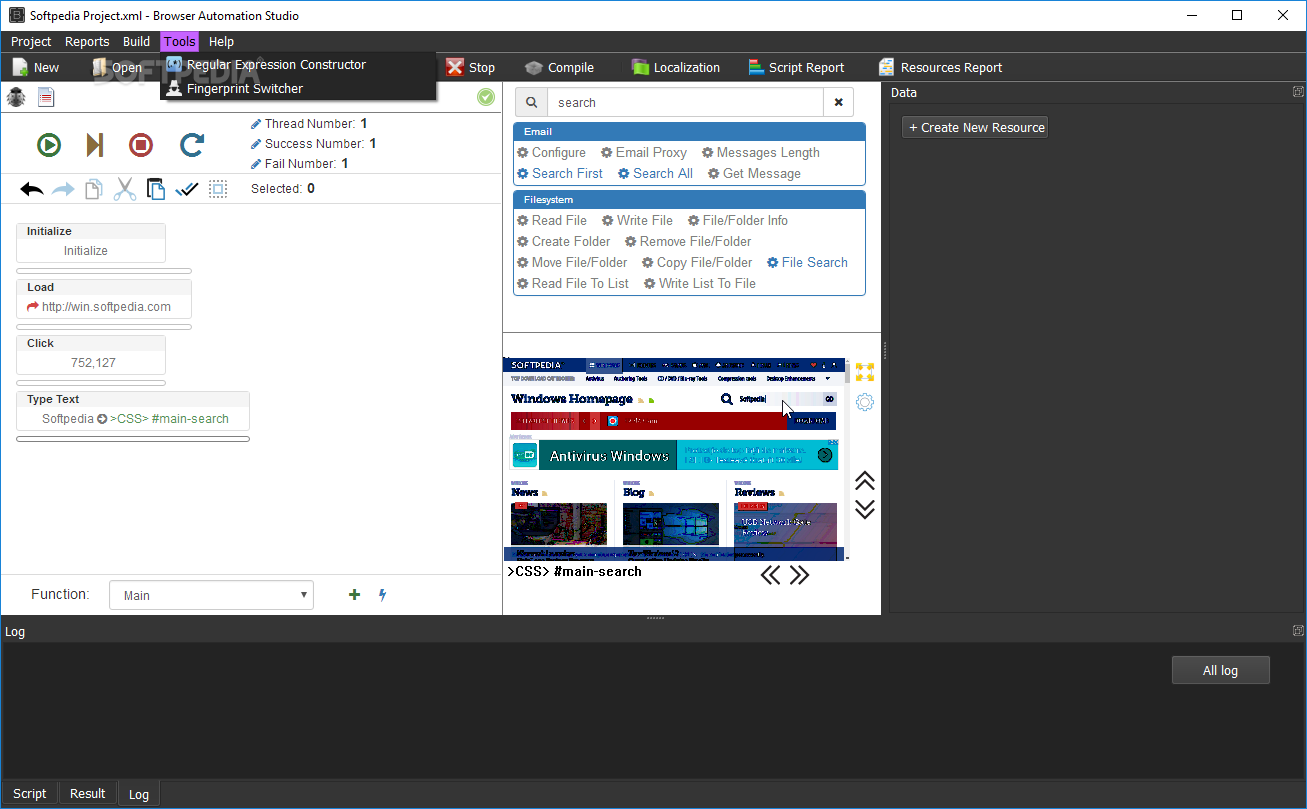Switch to the Result tab
1307x809 pixels.
[x=87, y=794]
